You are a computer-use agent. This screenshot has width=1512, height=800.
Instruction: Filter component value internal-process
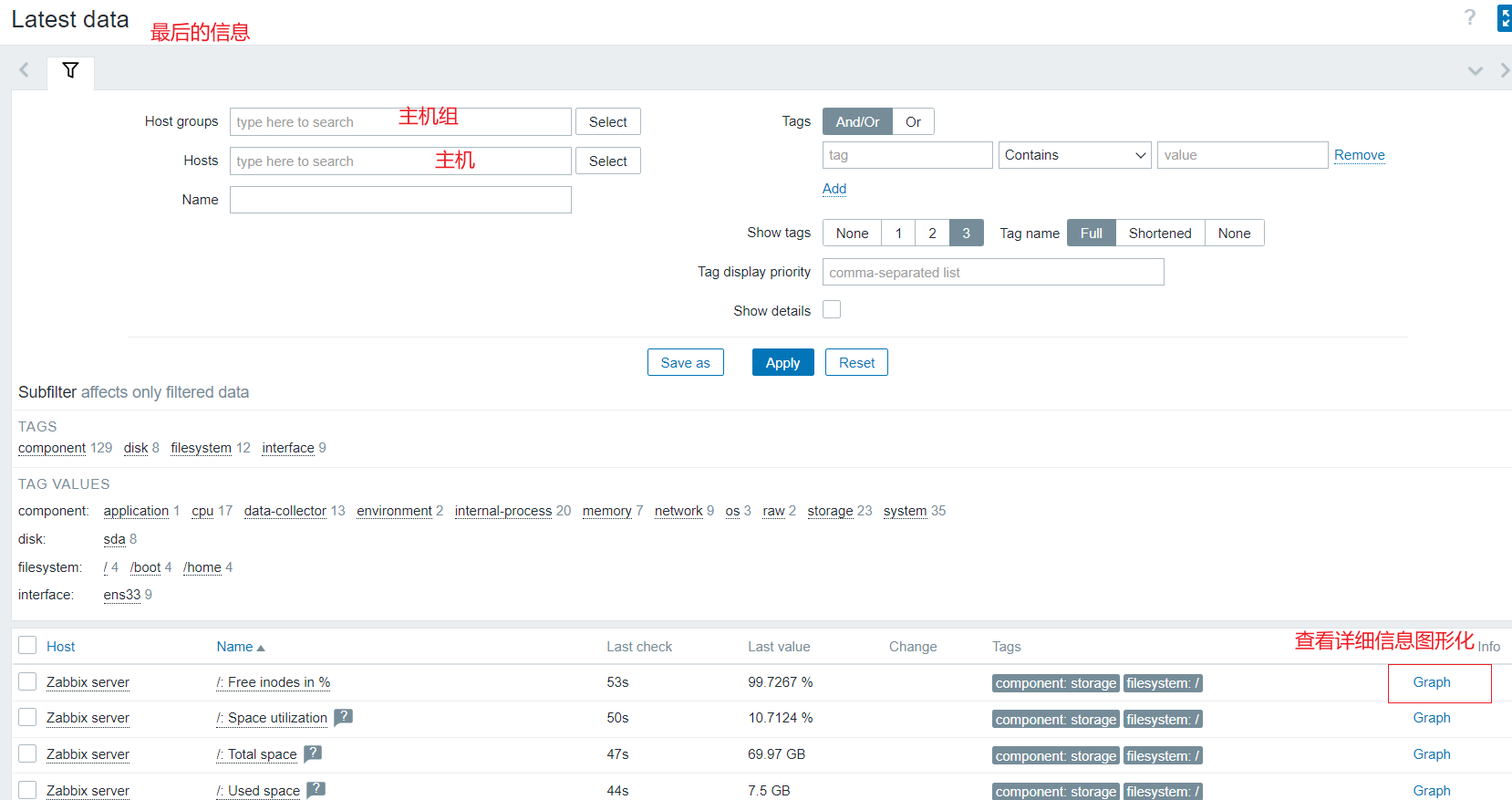pyautogui.click(x=503, y=511)
